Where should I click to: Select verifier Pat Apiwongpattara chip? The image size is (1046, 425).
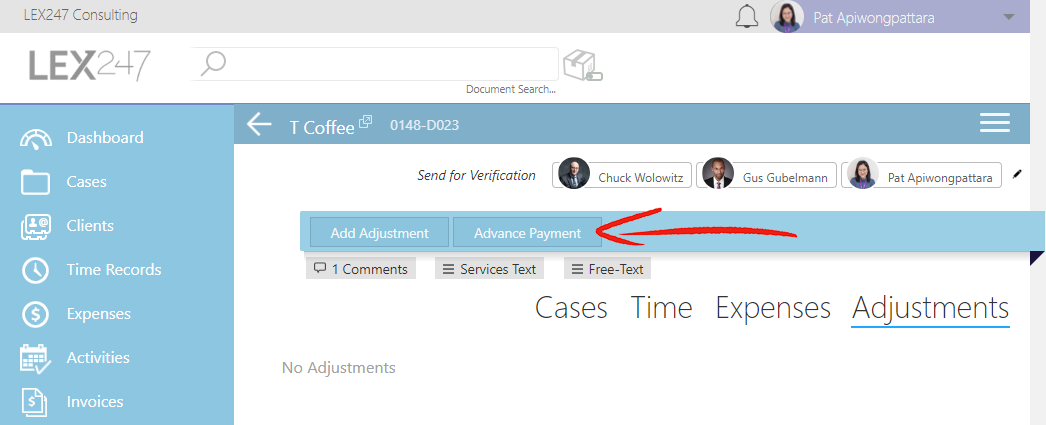pos(921,175)
